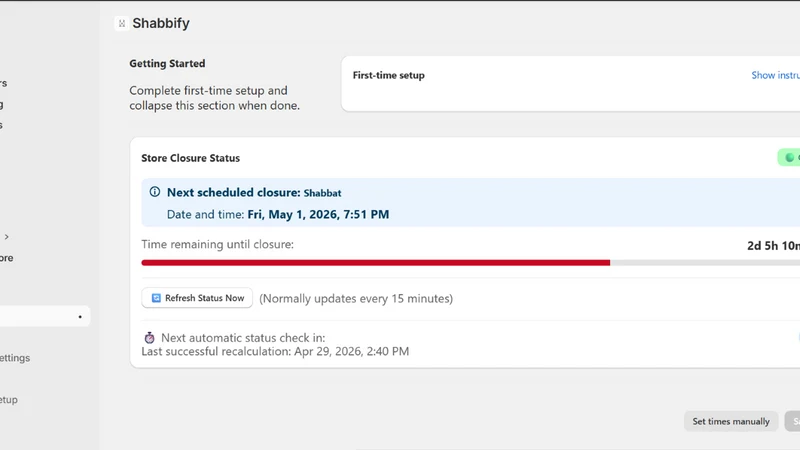Click the Shabbify page title

161,23
